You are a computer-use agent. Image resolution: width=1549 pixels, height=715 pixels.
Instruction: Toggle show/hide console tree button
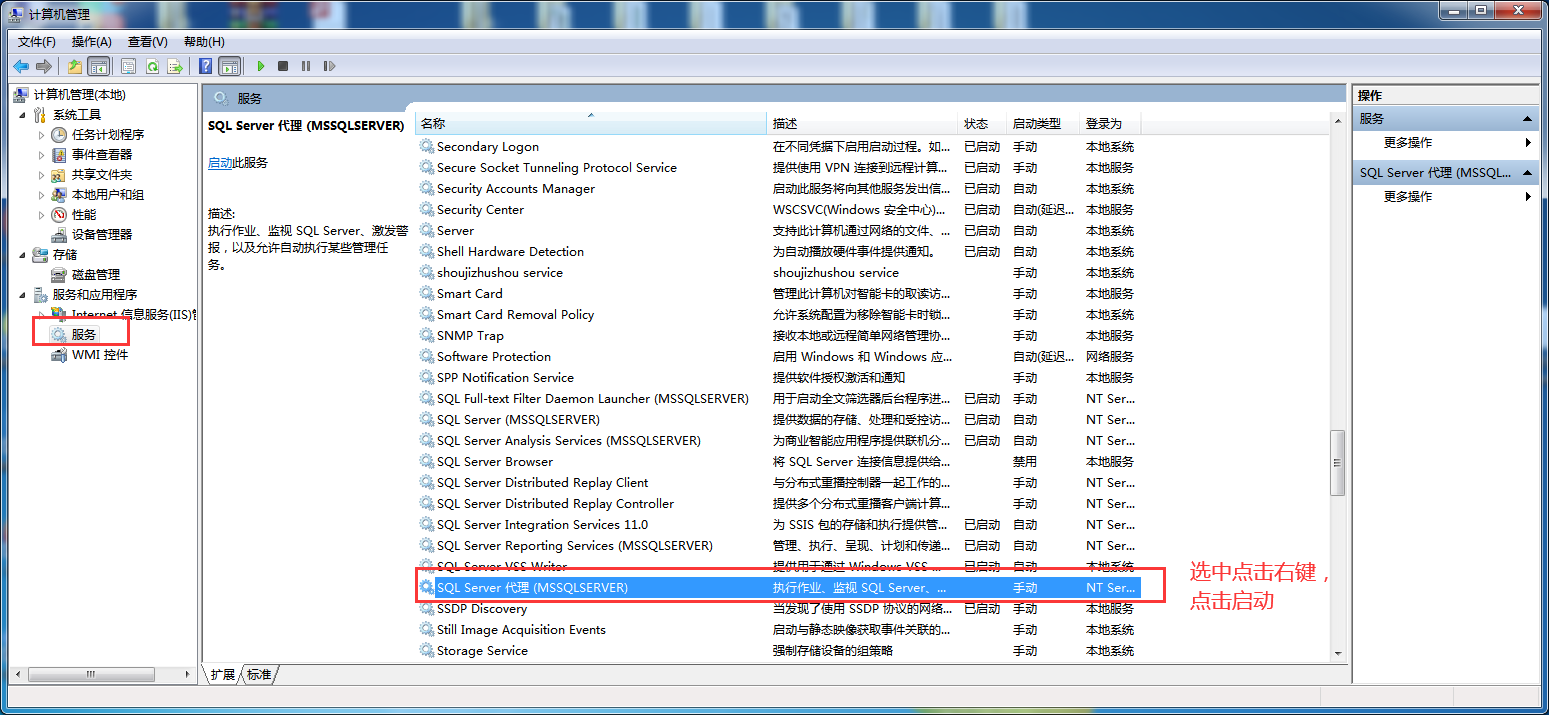98,66
